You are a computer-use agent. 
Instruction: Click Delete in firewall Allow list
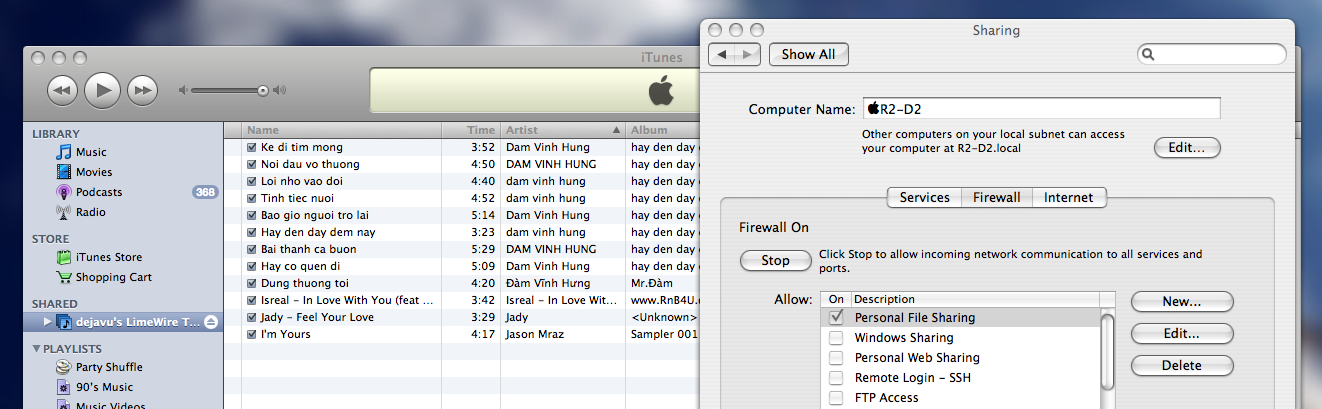1181,365
